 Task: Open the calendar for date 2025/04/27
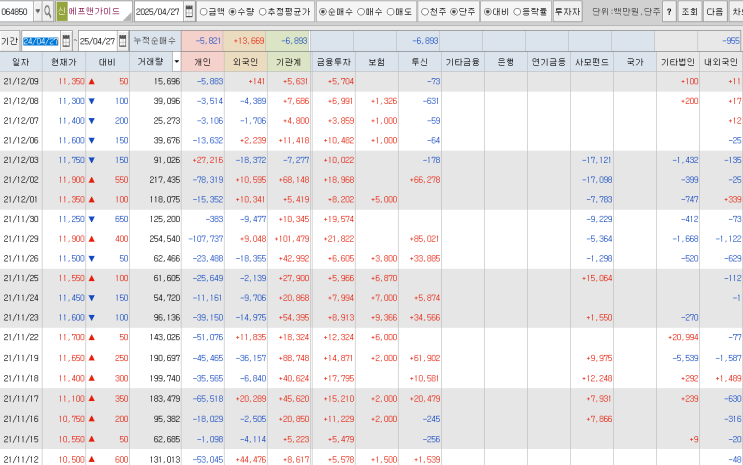[189, 11]
